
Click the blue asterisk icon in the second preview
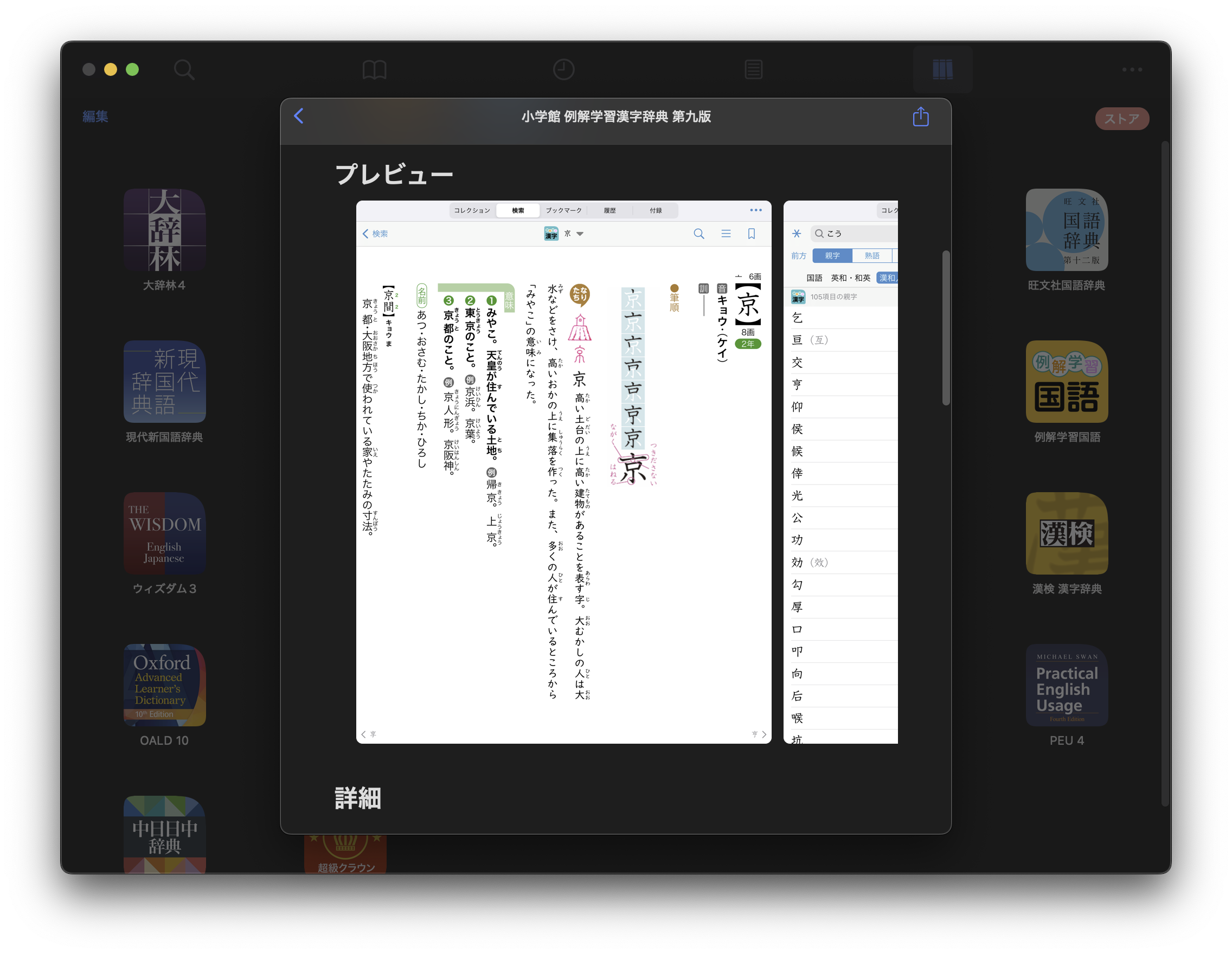[x=797, y=234]
